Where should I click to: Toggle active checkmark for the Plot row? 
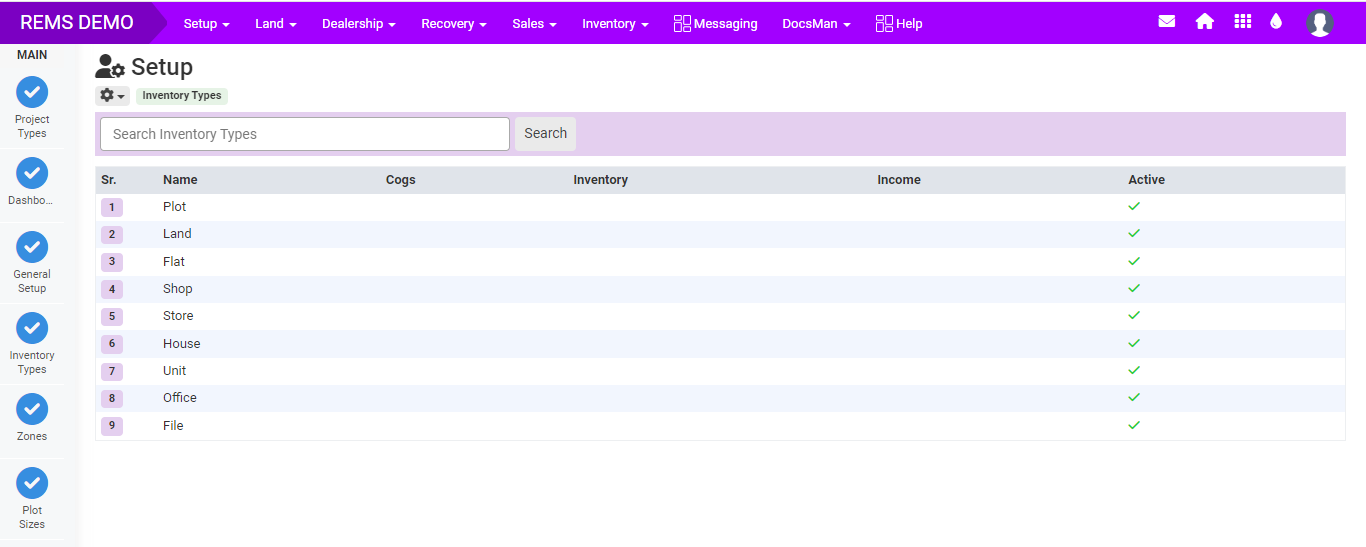click(1133, 206)
